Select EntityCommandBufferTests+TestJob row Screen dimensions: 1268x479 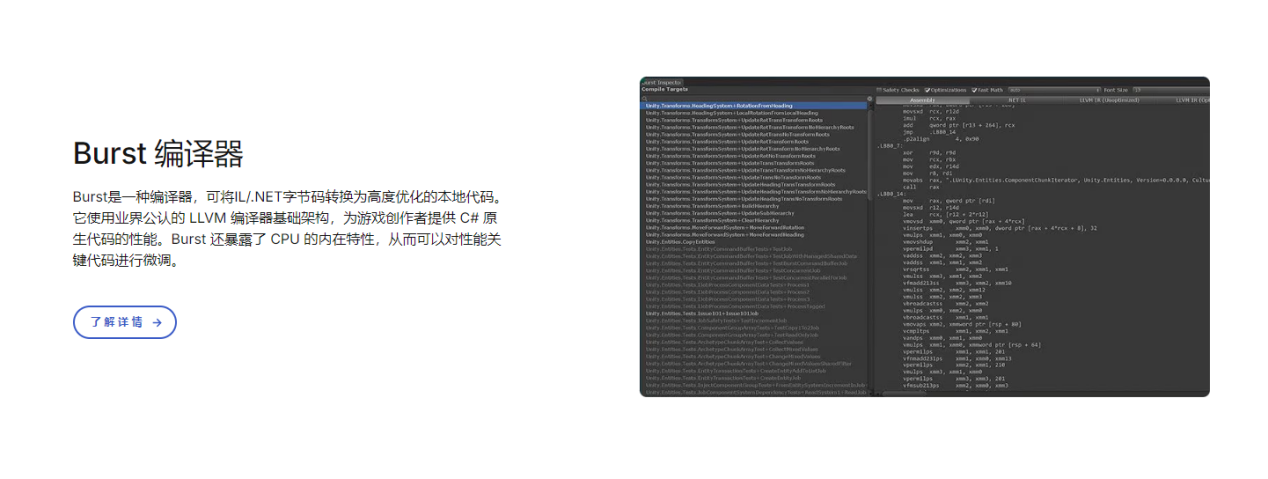(753, 249)
